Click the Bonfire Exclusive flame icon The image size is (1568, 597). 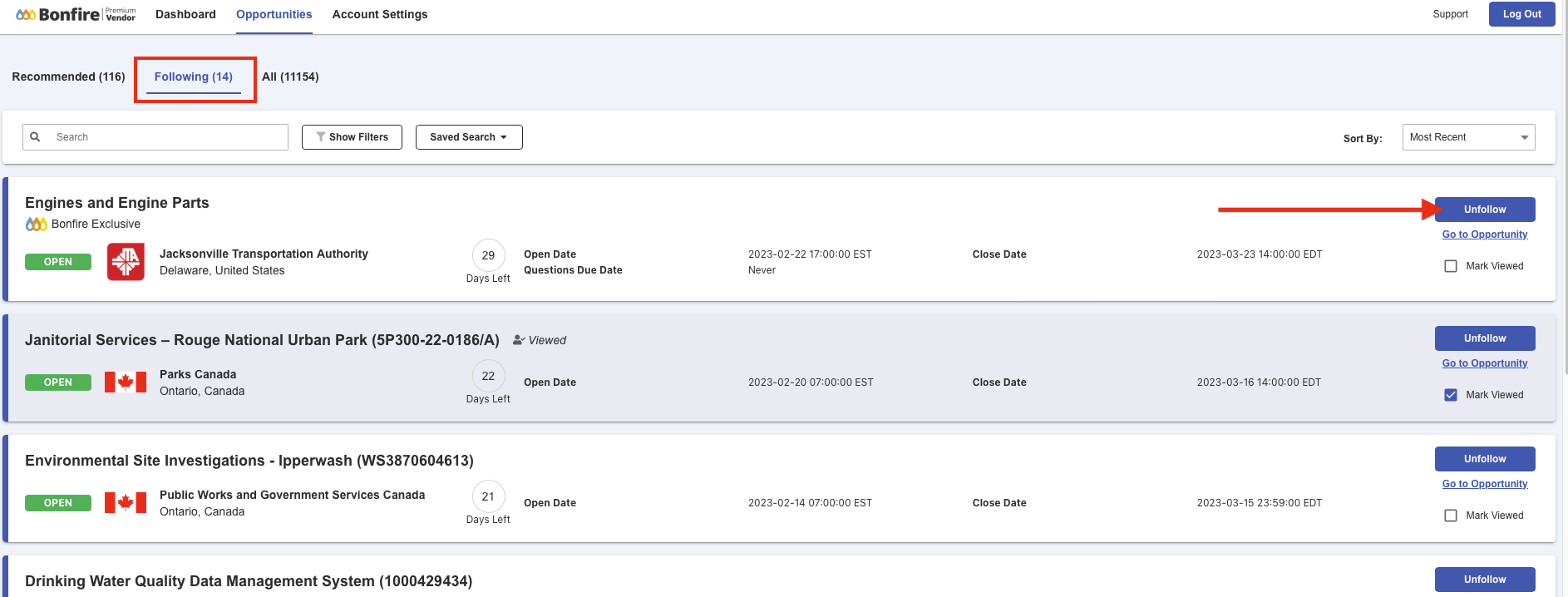(x=37, y=224)
